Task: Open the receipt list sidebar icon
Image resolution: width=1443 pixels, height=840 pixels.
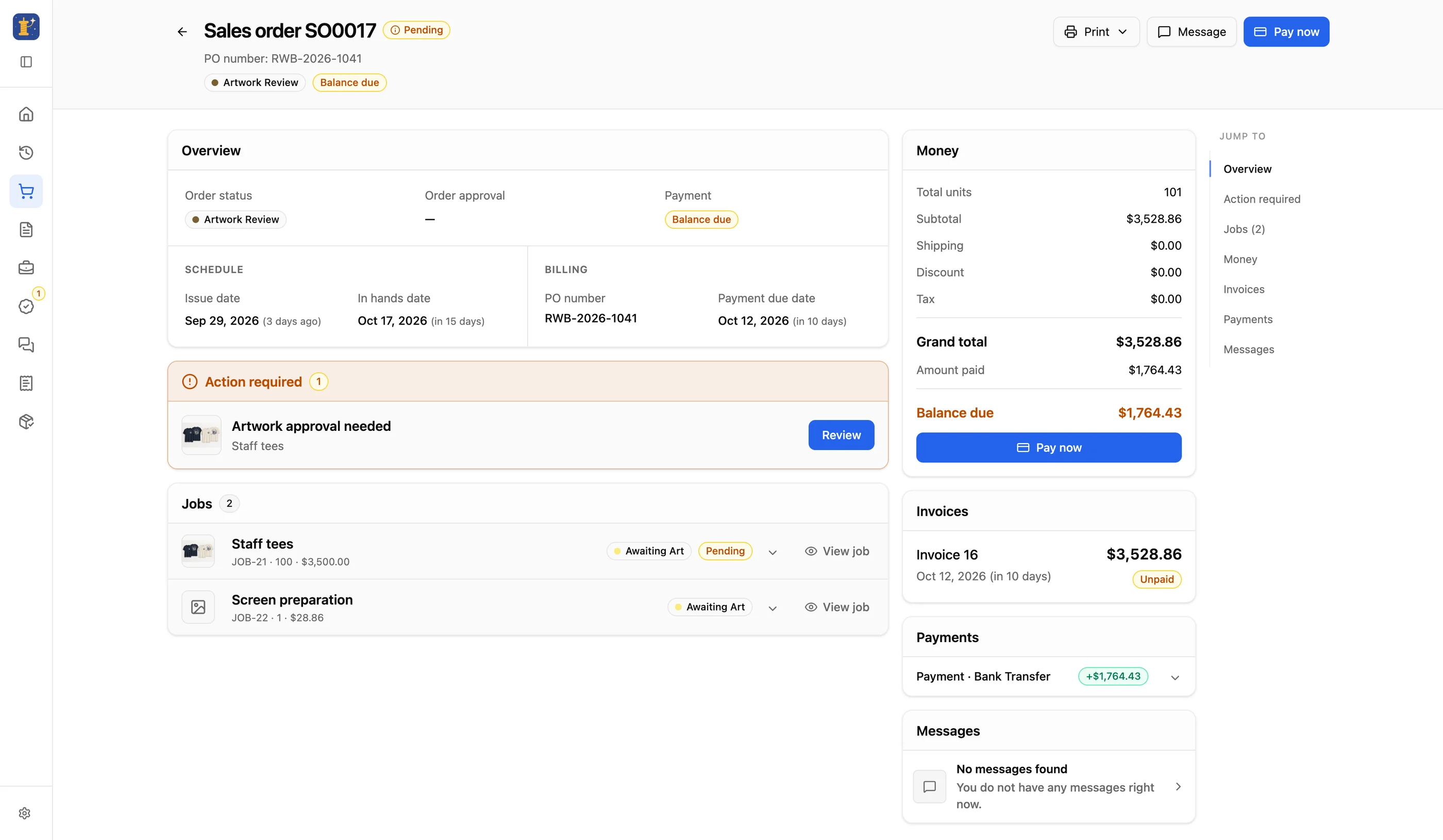Action: 26,383
